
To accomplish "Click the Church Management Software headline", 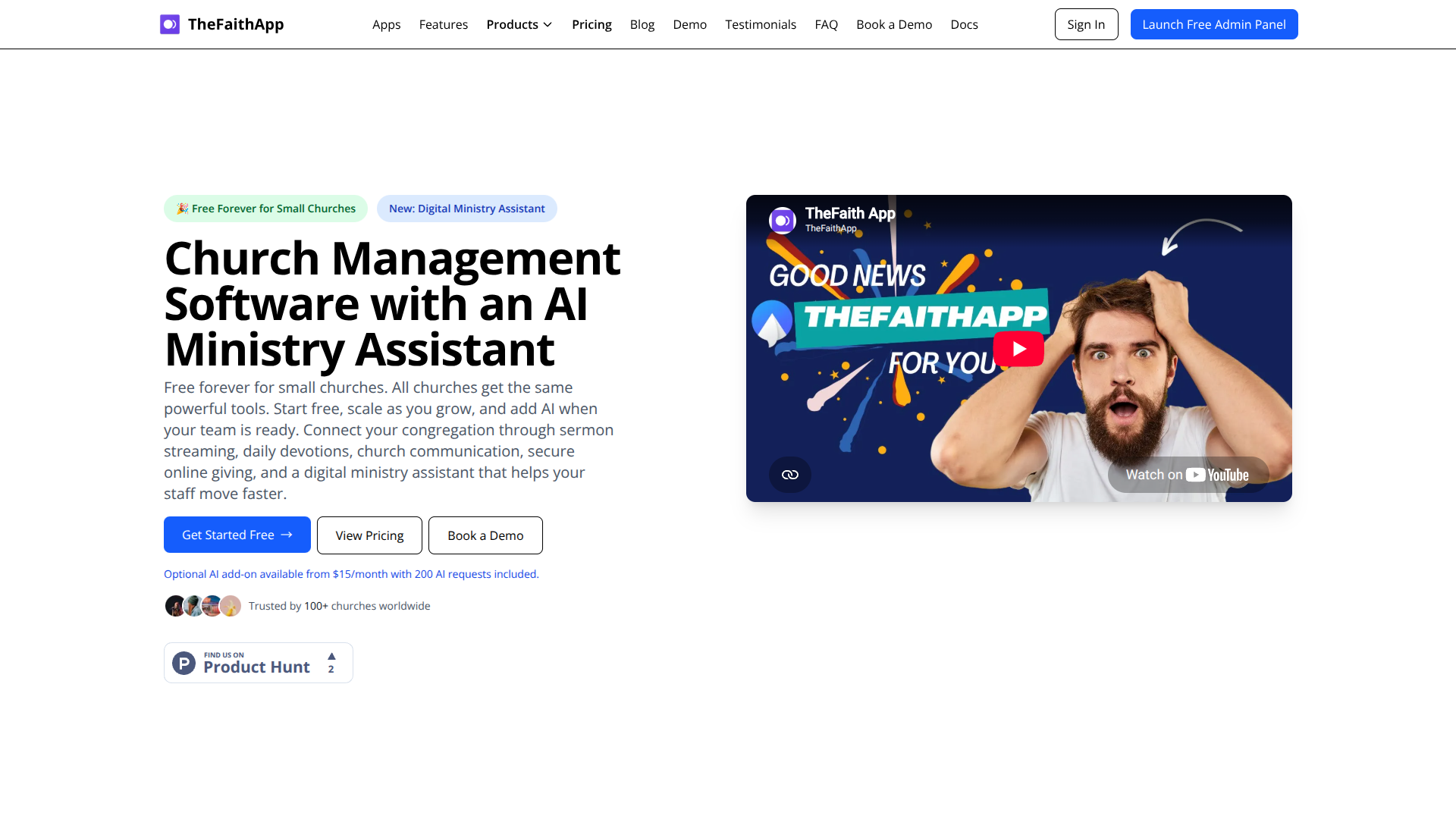I will (x=393, y=303).
